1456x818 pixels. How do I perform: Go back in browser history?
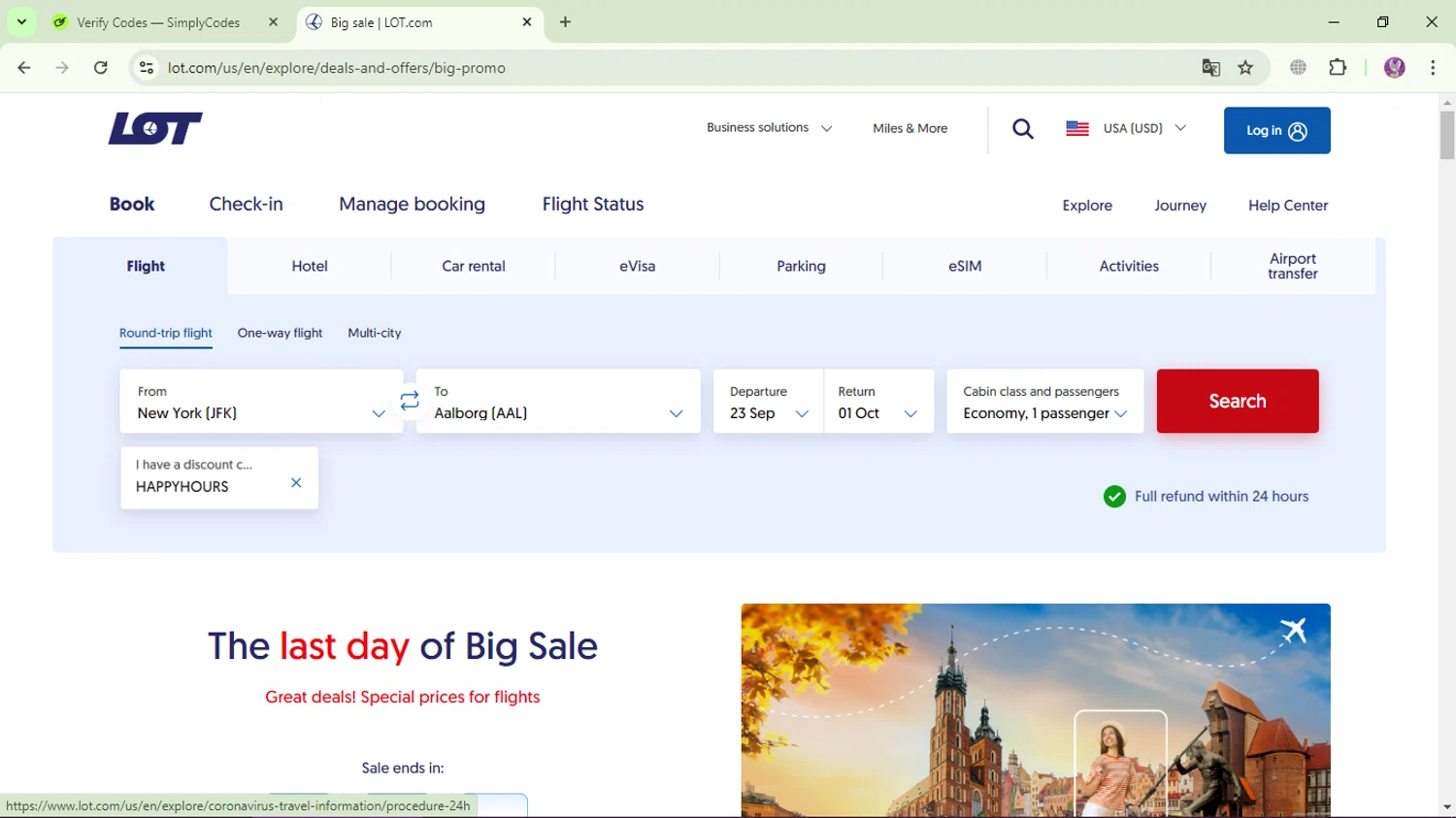[24, 68]
